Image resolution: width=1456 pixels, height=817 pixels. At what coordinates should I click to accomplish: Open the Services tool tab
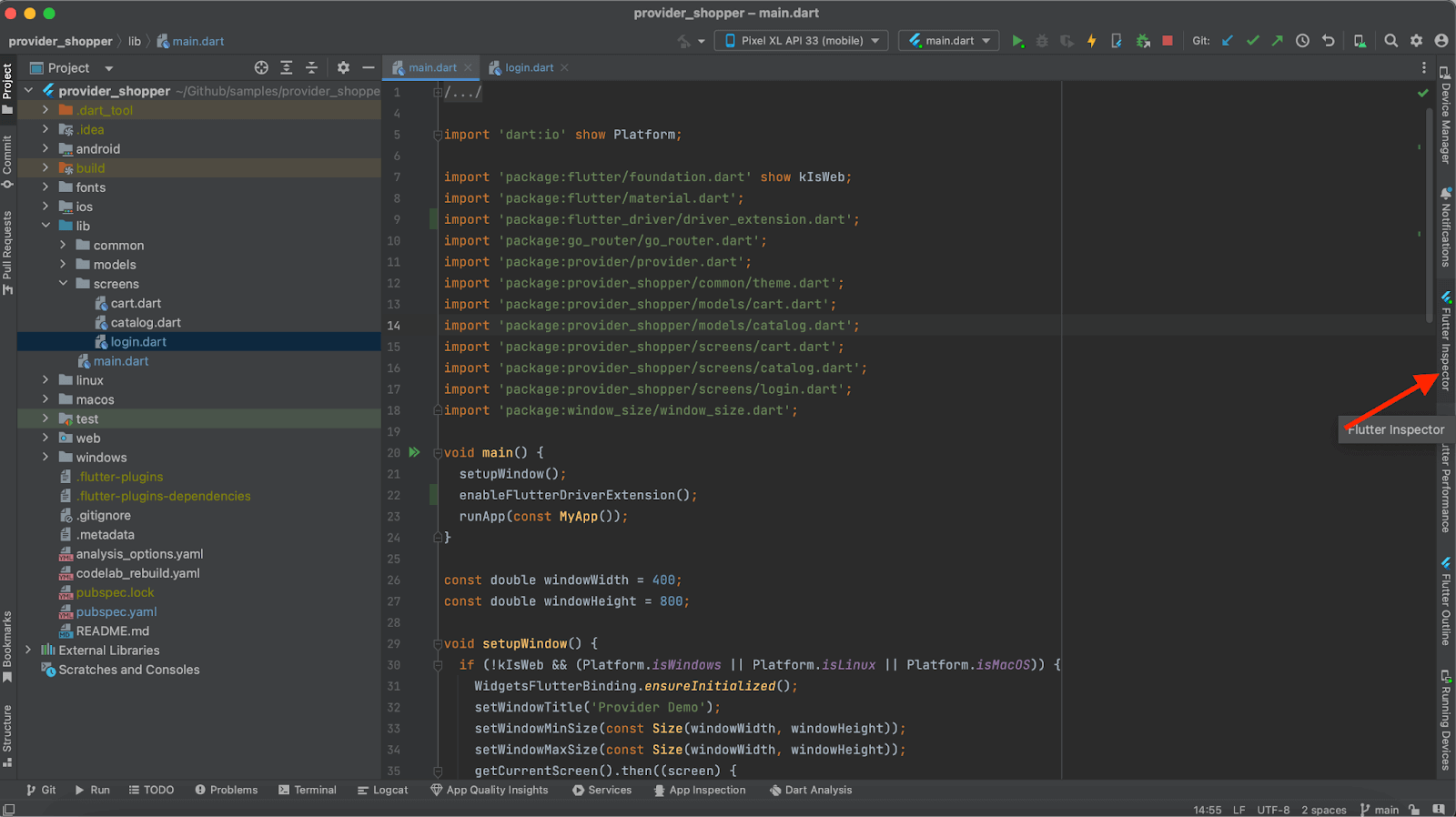[x=602, y=790]
